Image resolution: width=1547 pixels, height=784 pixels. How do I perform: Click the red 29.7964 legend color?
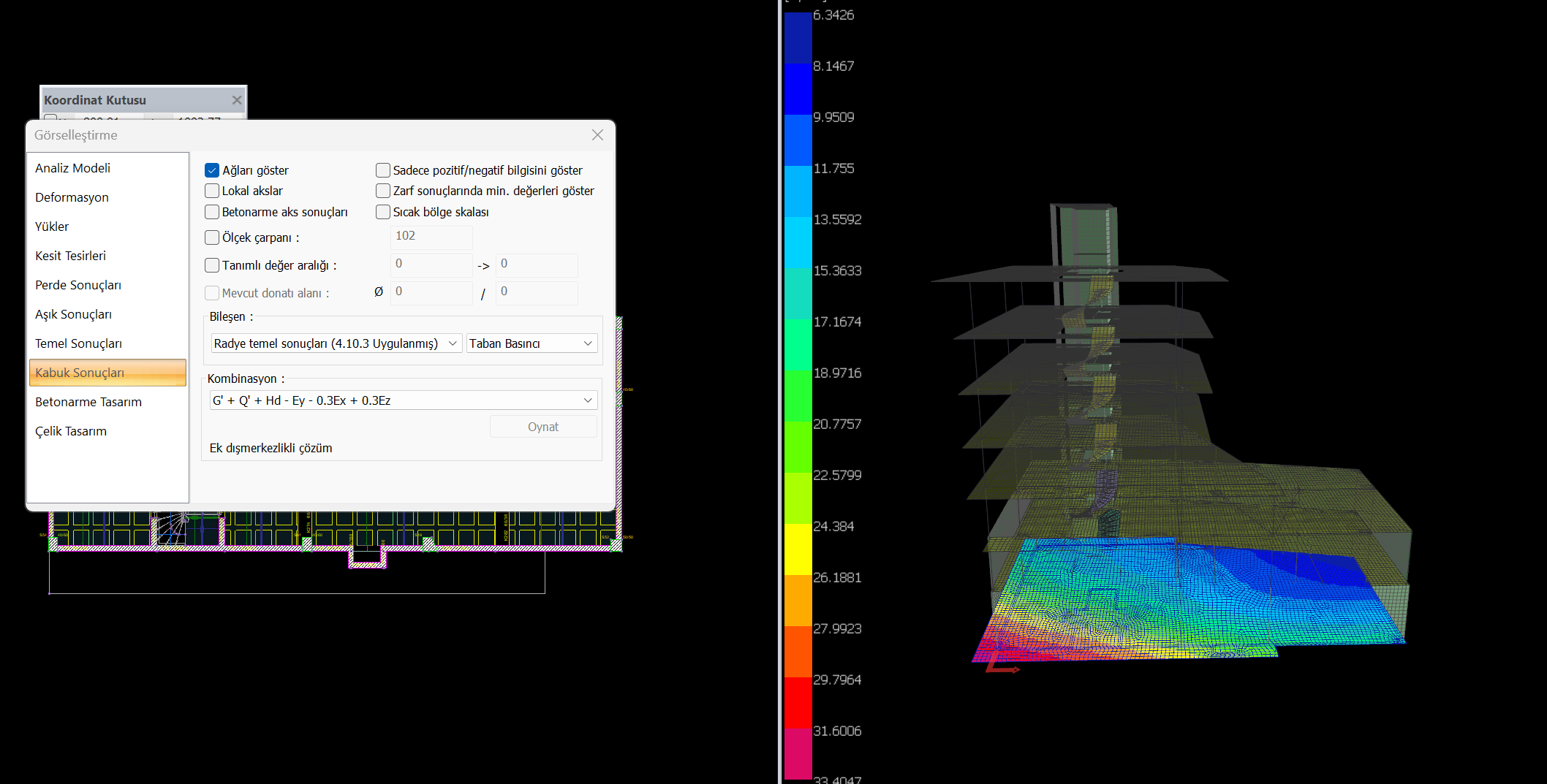[x=798, y=703]
